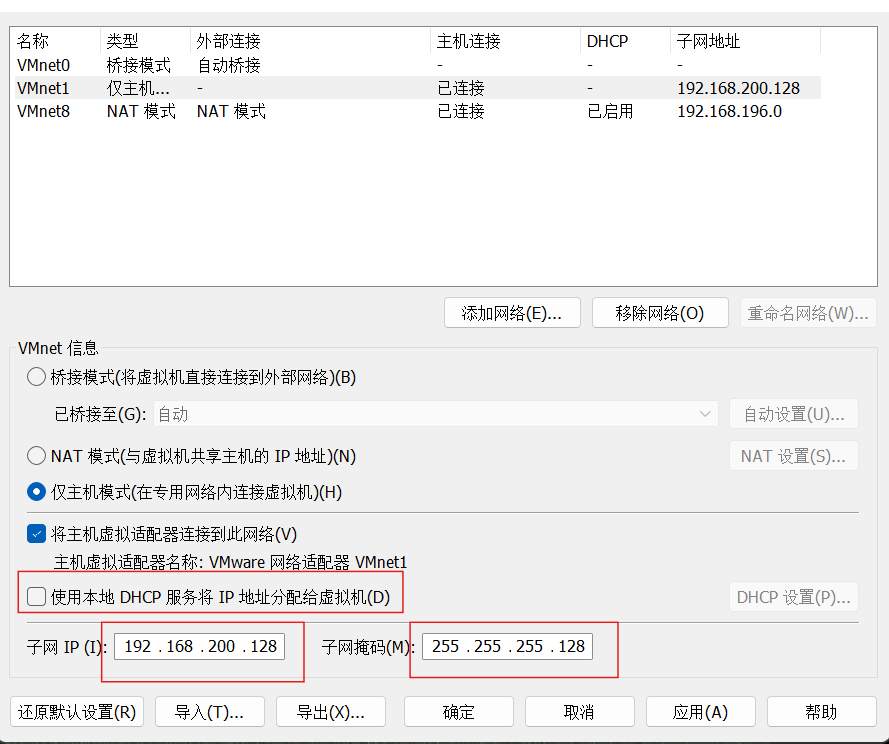The height and width of the screenshot is (744, 889).
Task: Click the NAT 设置(S)... button
Action: [x=794, y=456]
